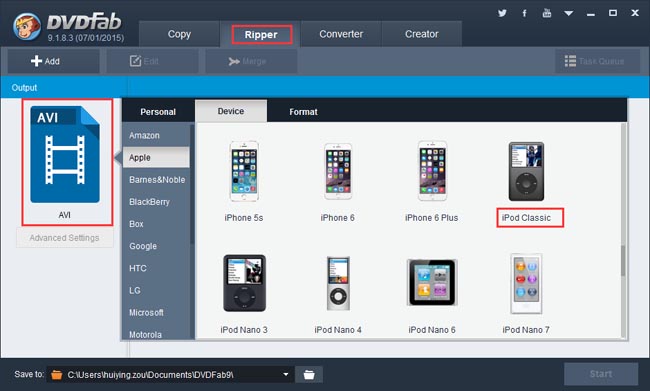
Task: Select Box in the brand list
Action: click(x=156, y=224)
